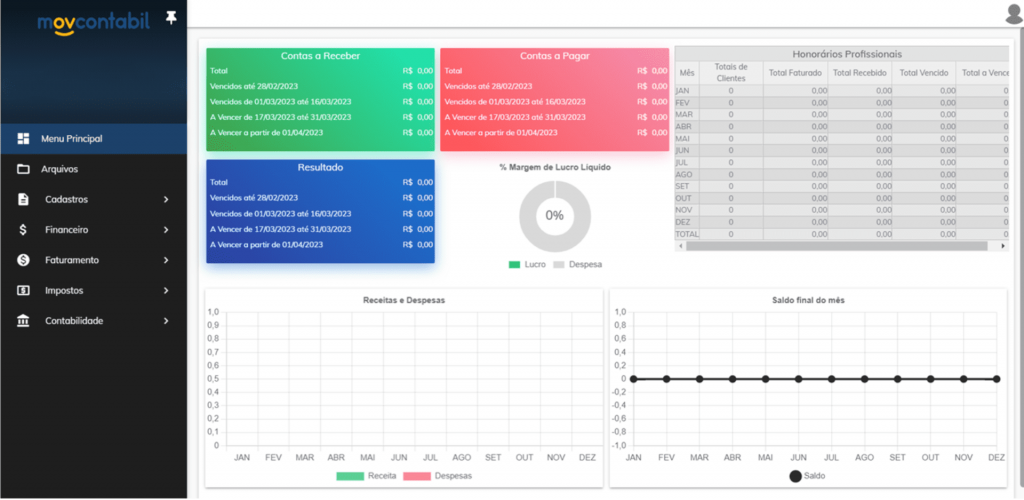Toggle the Lucro legend in margin chart
Viewport: 1024px width, 500px height.
[527, 265]
